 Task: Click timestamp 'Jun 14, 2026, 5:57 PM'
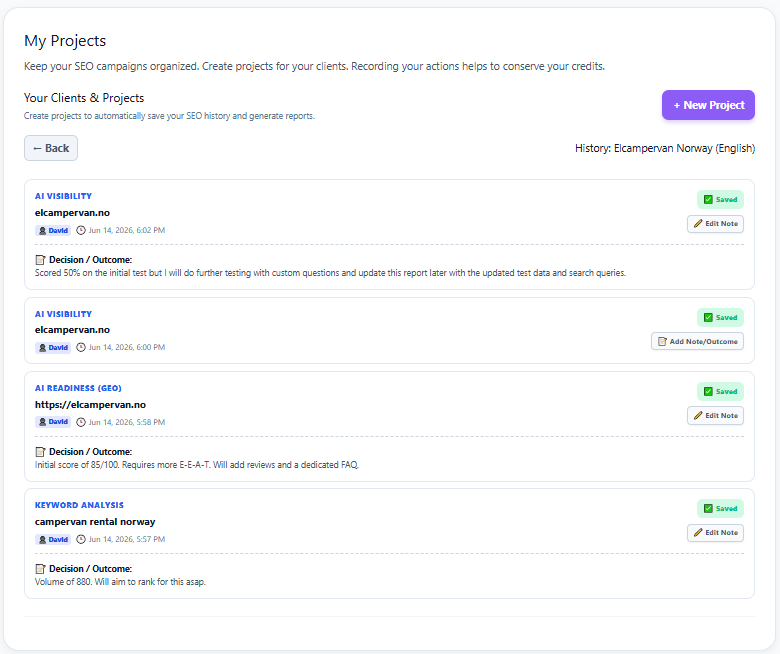click(127, 539)
